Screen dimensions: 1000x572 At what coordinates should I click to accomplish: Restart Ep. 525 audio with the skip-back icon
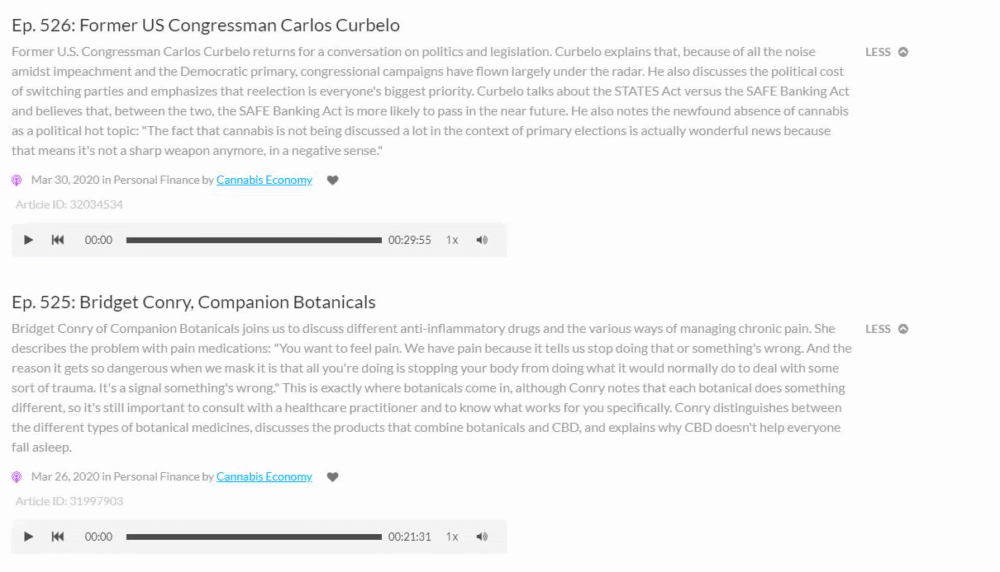click(x=57, y=536)
